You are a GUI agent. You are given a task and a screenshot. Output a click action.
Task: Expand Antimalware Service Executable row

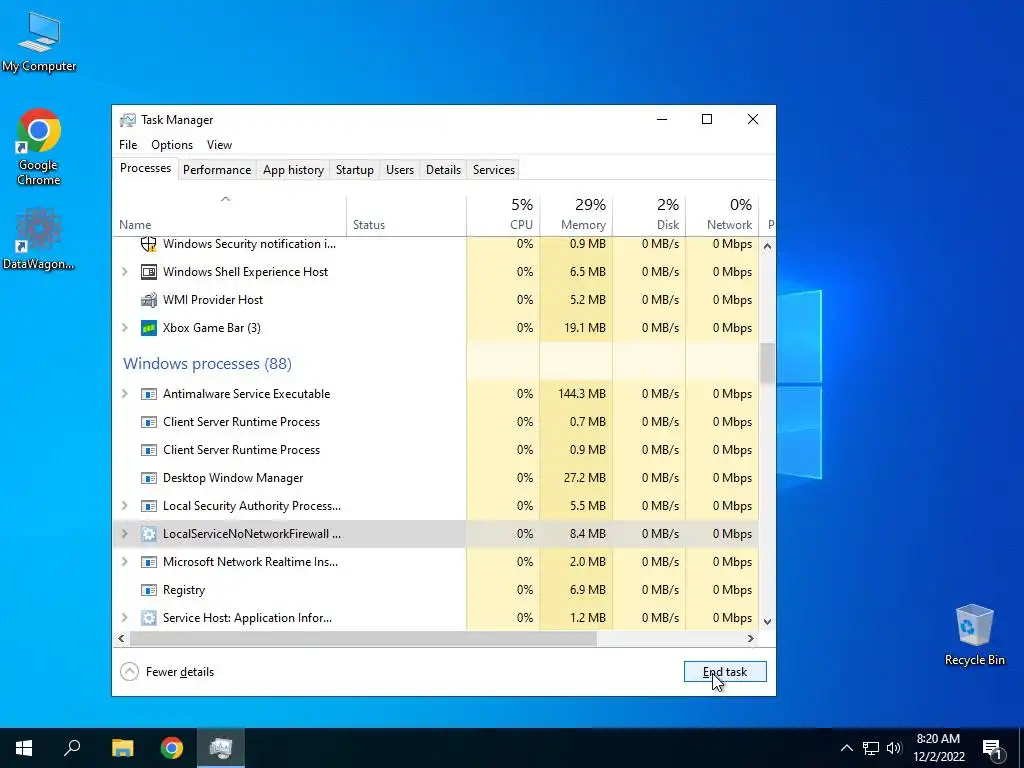point(125,394)
